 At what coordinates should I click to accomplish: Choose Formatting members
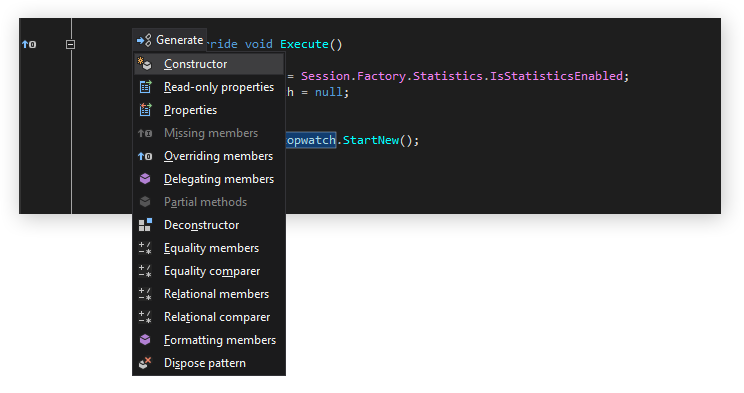tap(209, 340)
